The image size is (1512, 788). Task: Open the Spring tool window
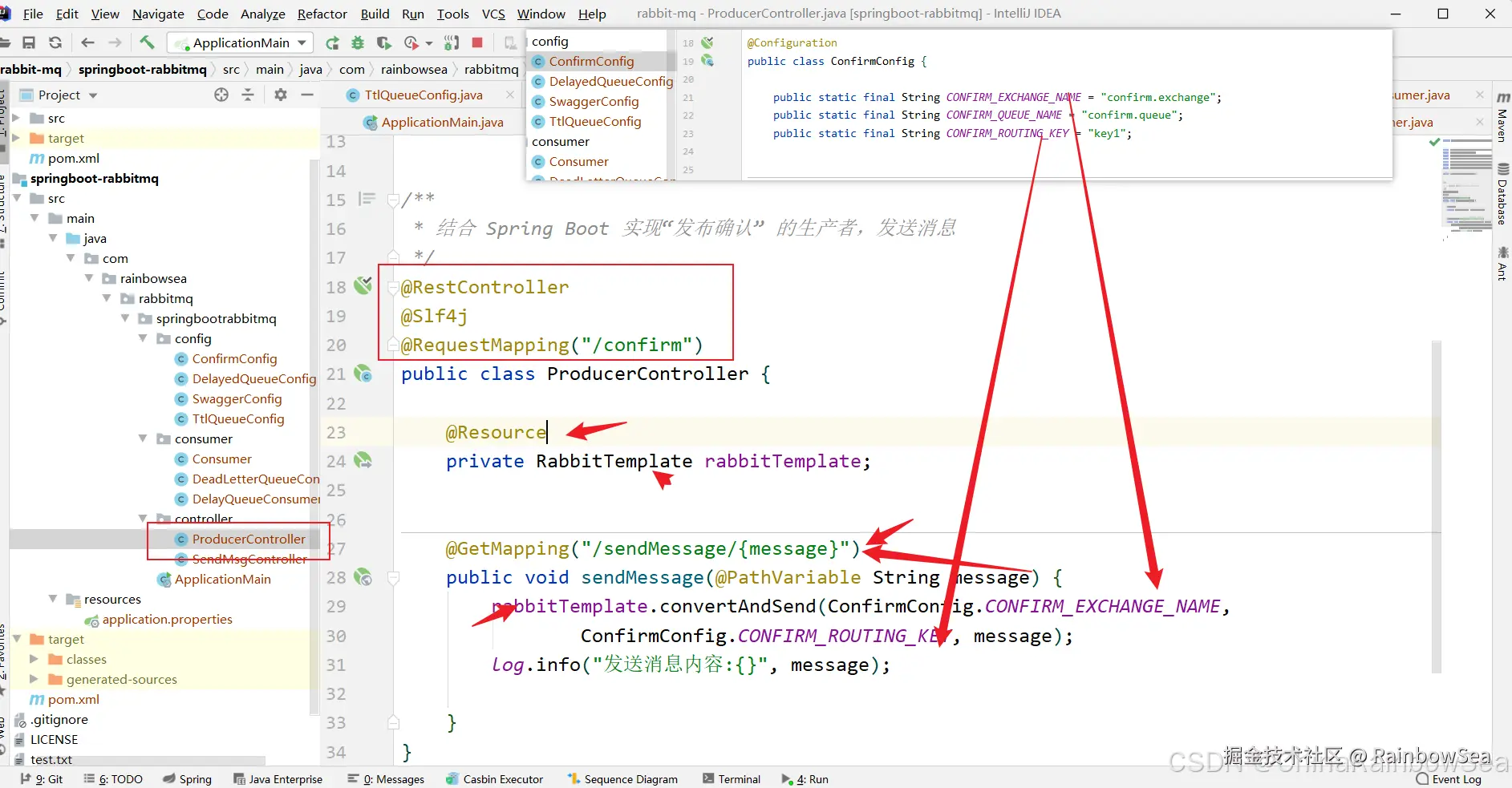[x=187, y=779]
